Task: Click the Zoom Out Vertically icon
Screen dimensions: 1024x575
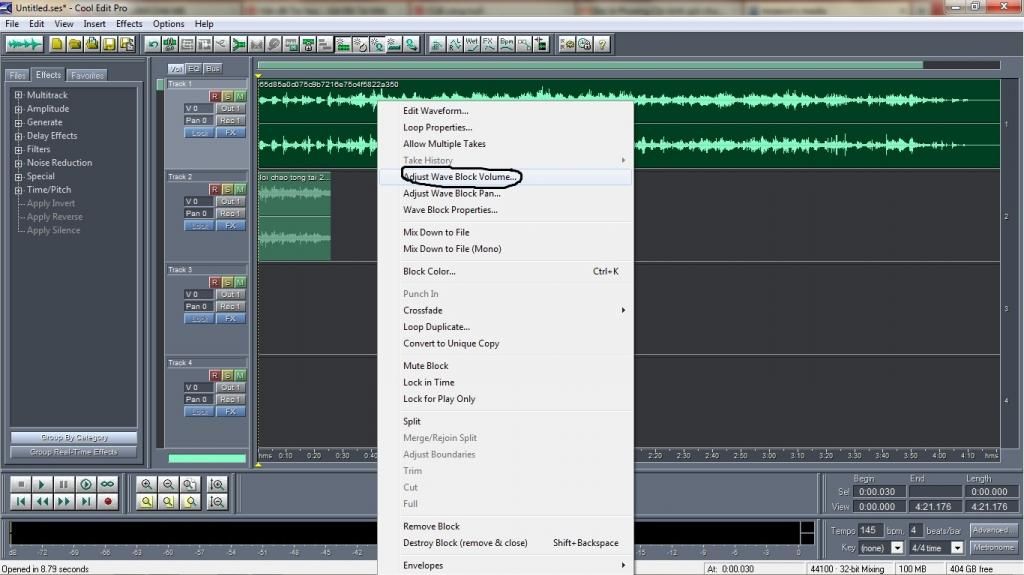Action: pyautogui.click(x=217, y=501)
